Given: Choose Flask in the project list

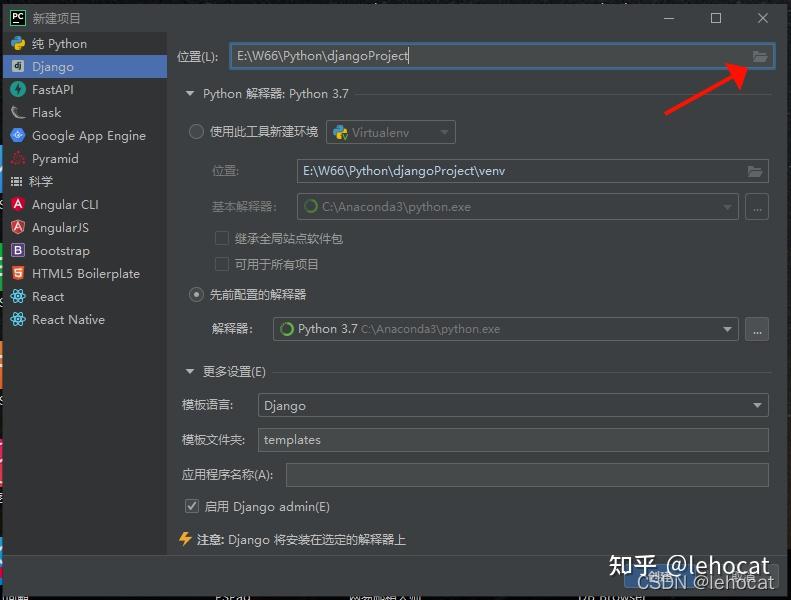Looking at the screenshot, I should tap(85, 113).
